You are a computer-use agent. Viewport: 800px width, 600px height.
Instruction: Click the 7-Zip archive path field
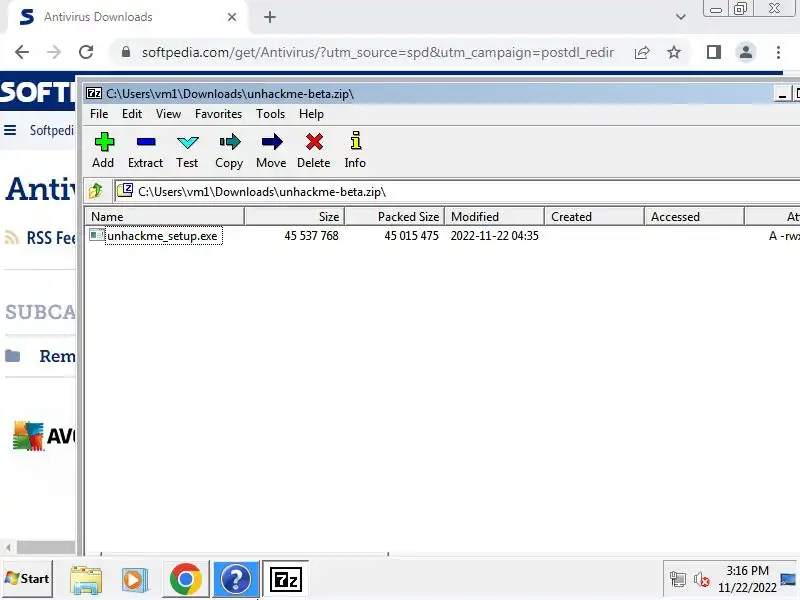click(457, 191)
